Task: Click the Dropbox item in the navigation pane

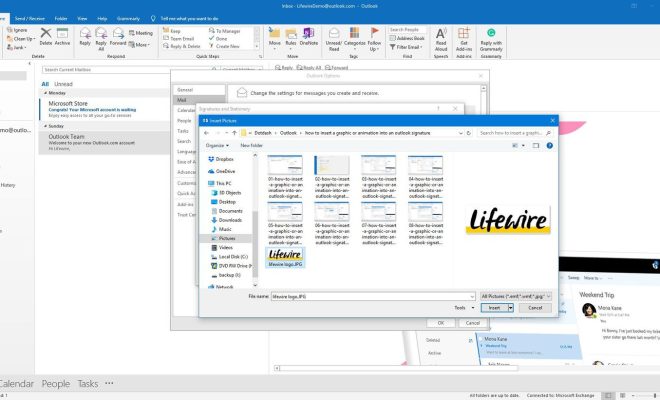Action: (x=221, y=159)
